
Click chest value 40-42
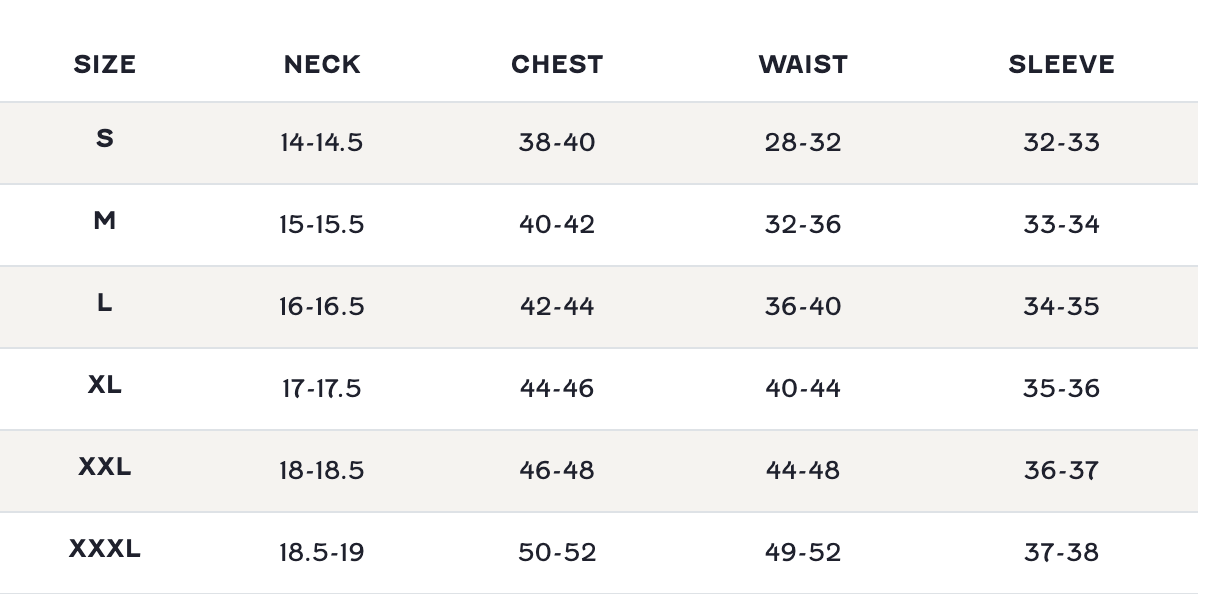tap(557, 225)
